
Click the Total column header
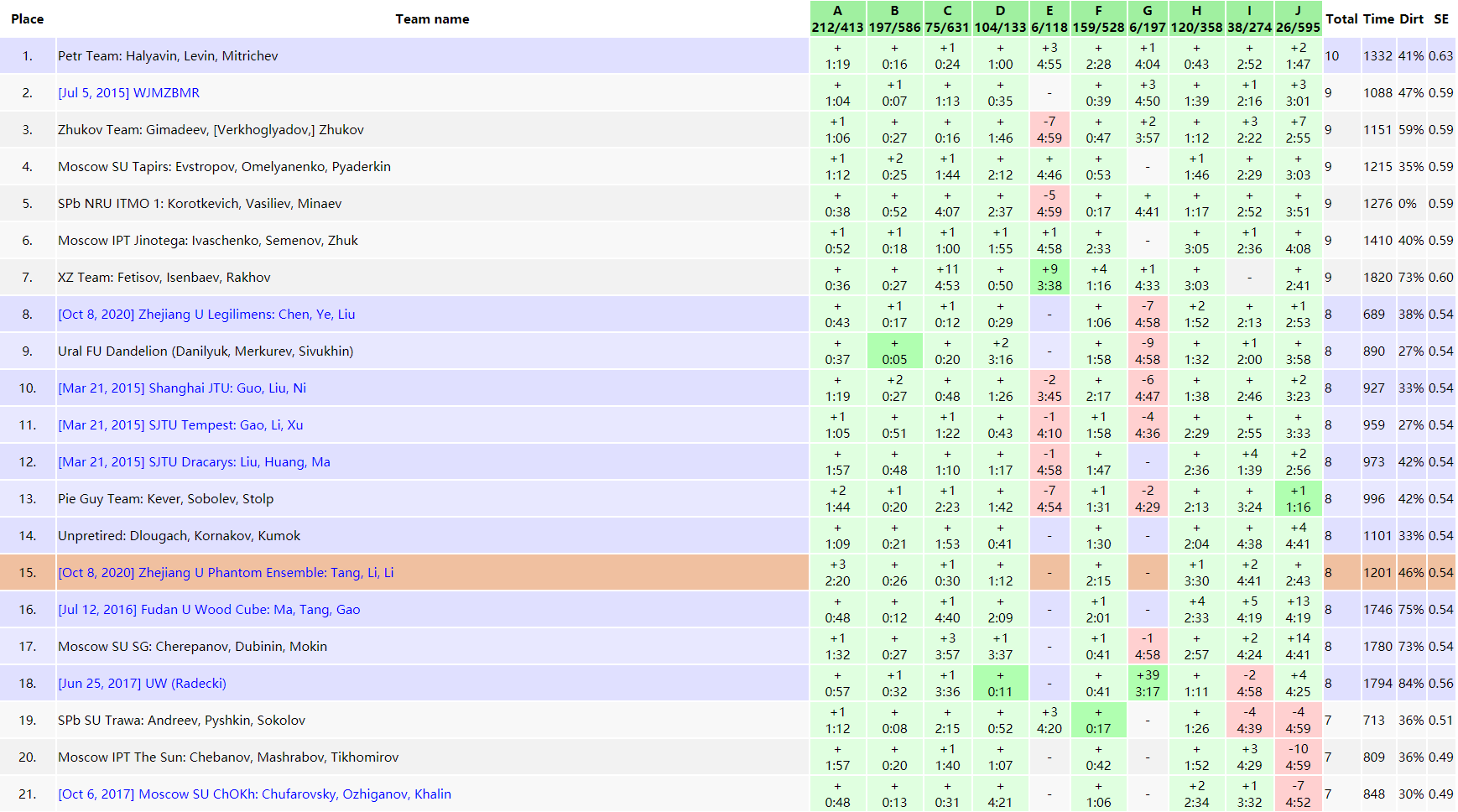click(x=1341, y=18)
